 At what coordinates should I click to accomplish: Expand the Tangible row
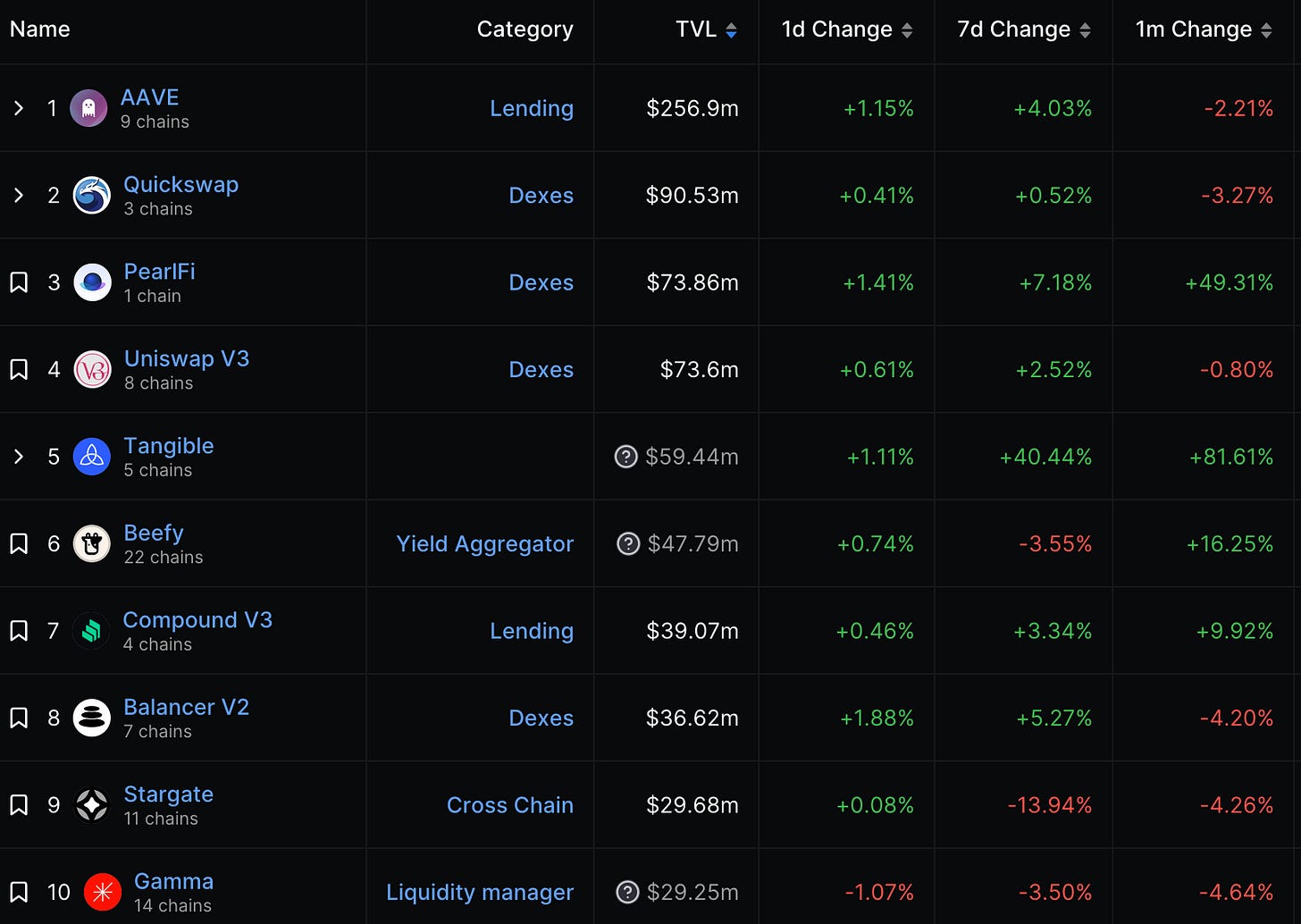19,457
